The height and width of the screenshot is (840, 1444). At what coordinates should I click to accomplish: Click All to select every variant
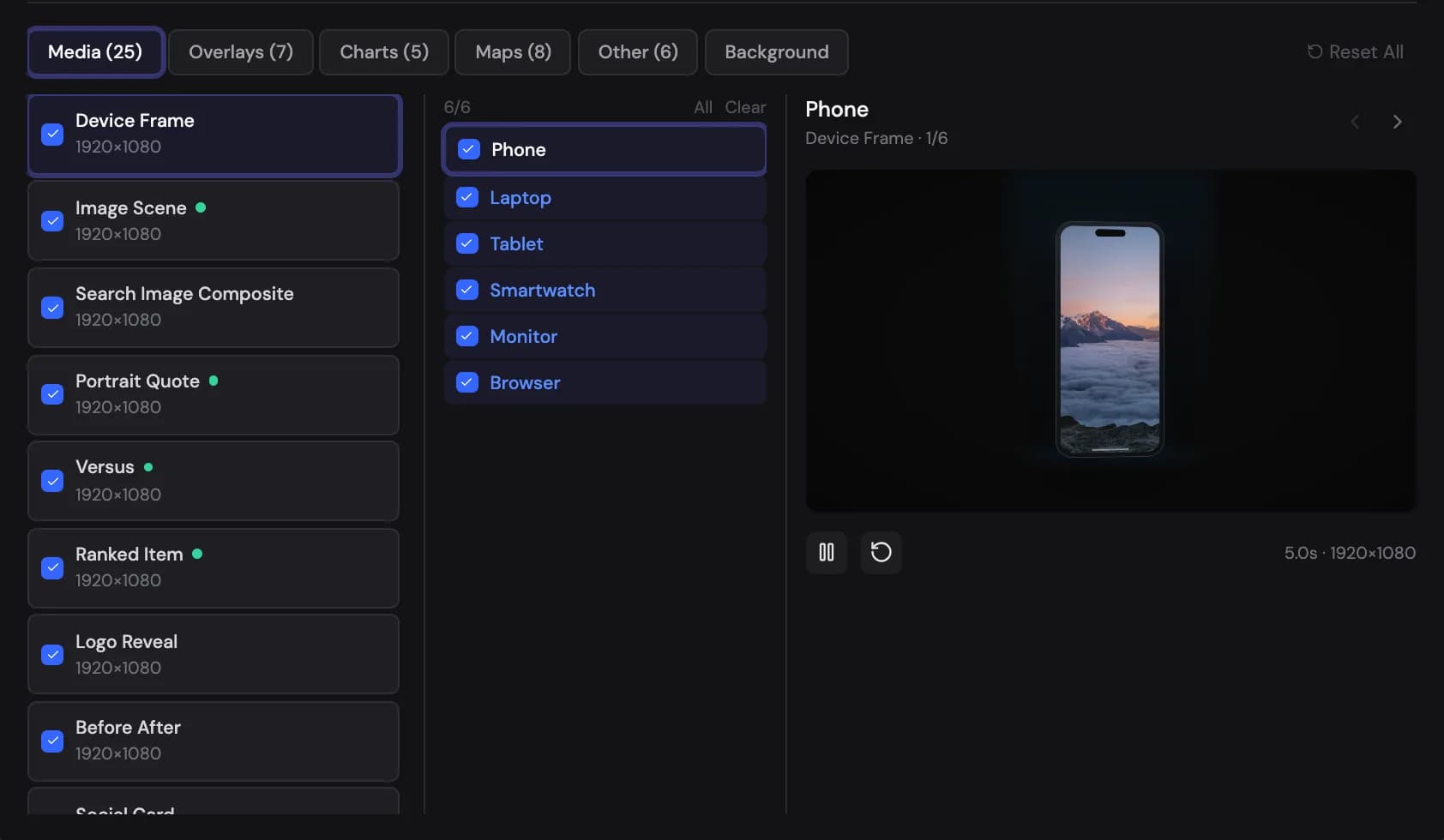pyautogui.click(x=703, y=107)
